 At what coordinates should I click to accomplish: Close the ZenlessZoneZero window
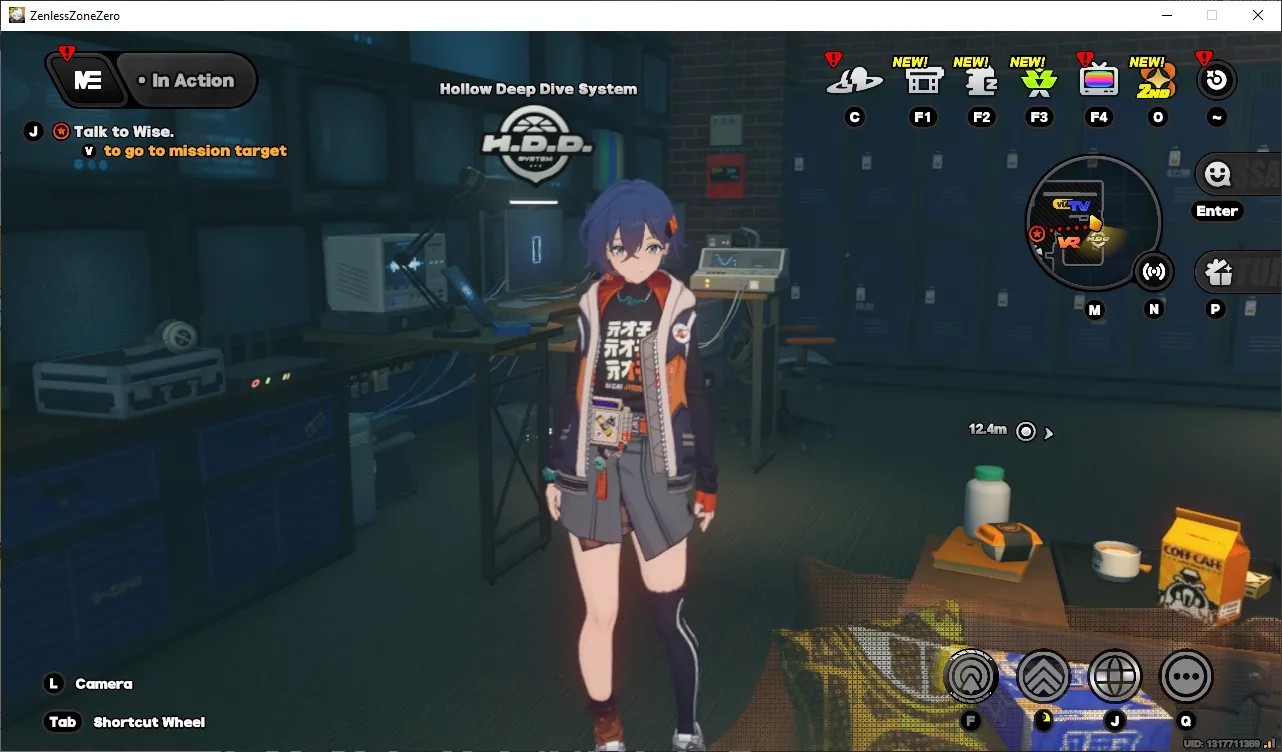(1258, 15)
